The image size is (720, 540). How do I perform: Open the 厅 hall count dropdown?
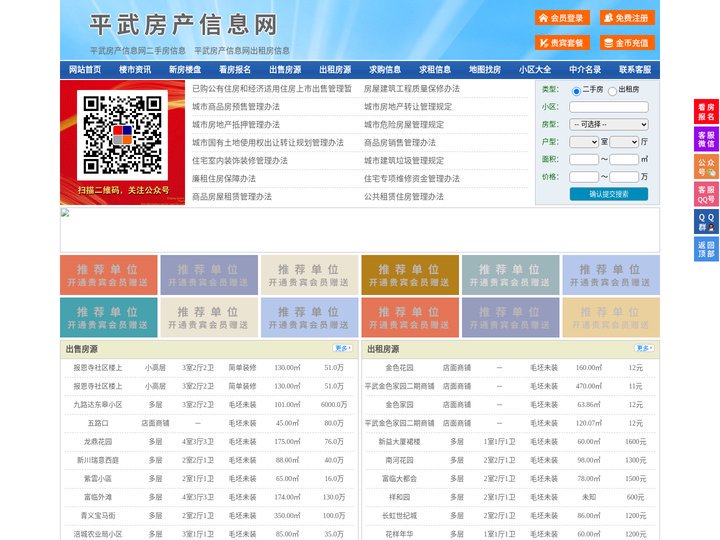(624, 142)
